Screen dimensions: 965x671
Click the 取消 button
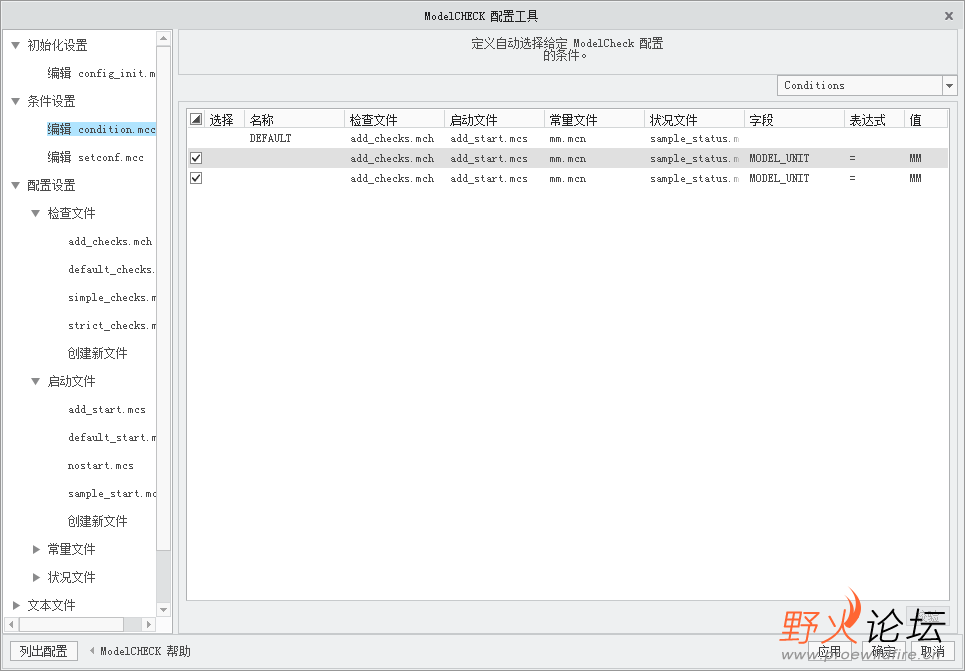point(932,651)
